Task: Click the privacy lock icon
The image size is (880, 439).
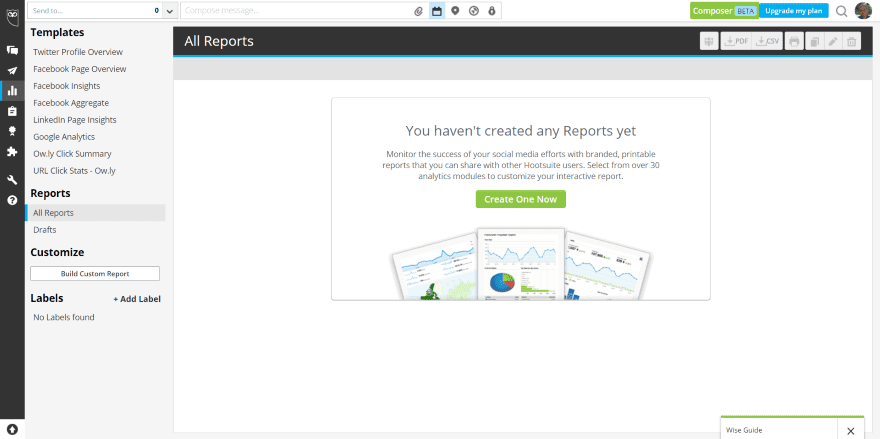Action: [492, 11]
